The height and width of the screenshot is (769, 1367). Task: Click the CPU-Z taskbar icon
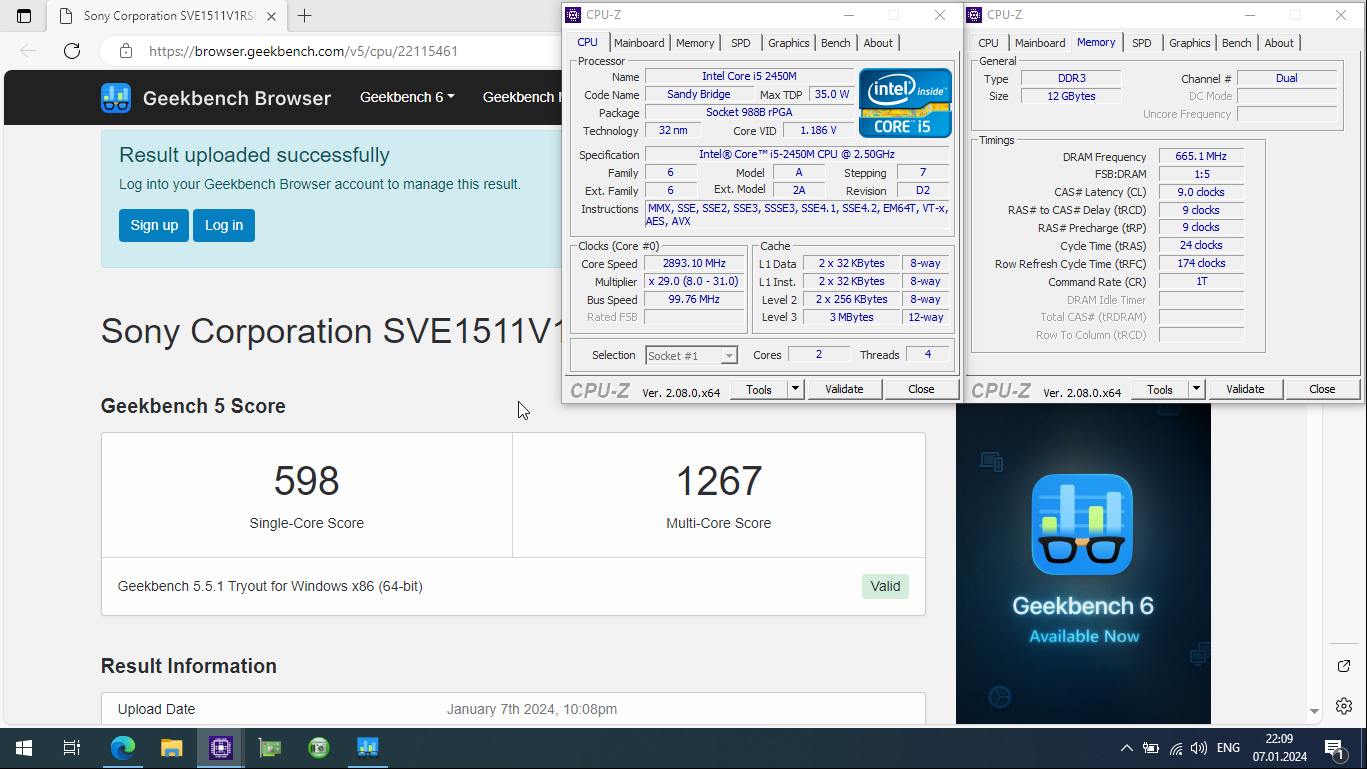click(x=221, y=748)
